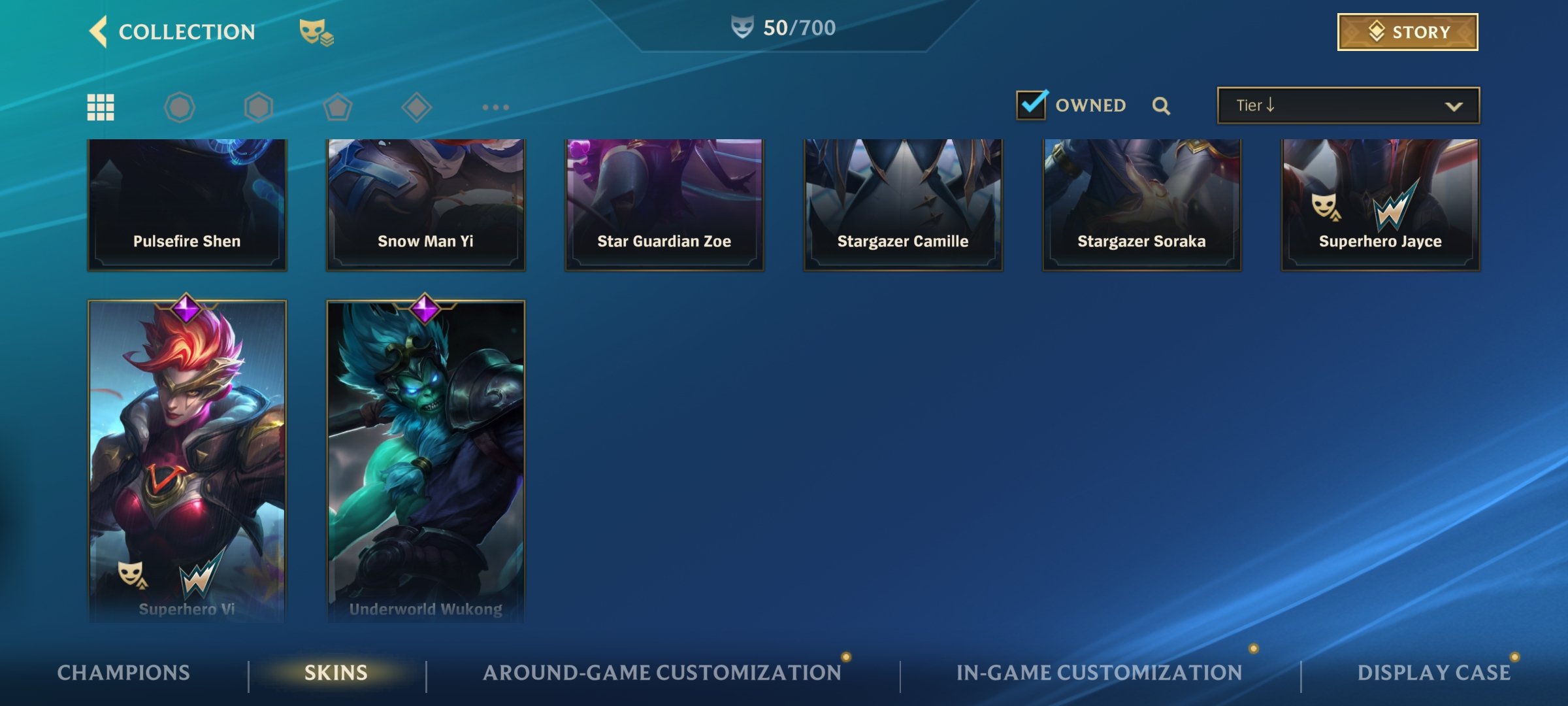Filter by the hexagon tier icon
Image resolution: width=1568 pixels, height=706 pixels.
(259, 107)
